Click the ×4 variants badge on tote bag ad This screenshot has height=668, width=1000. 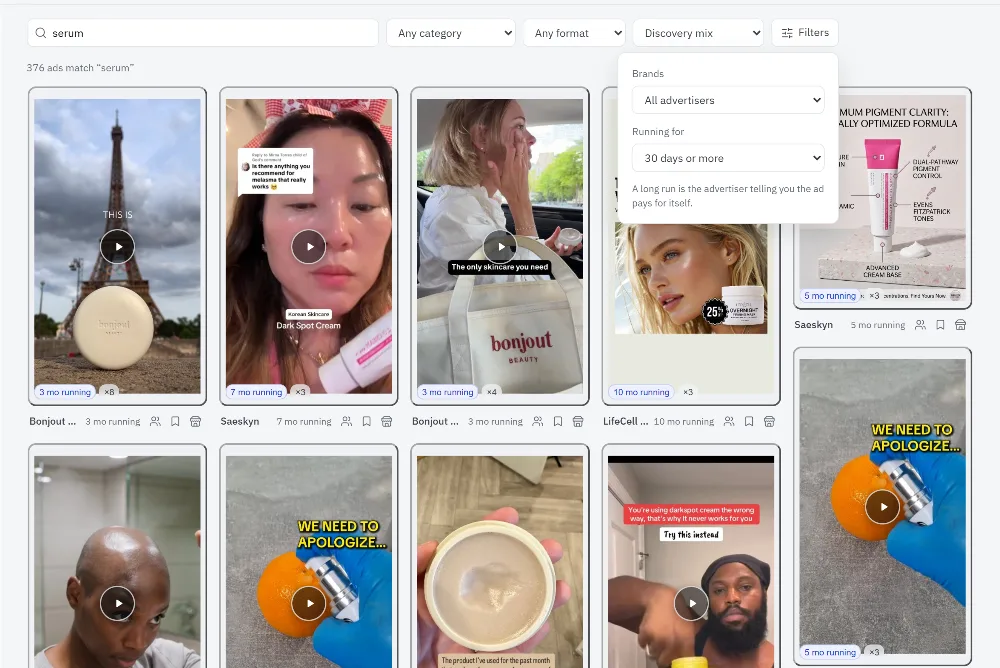point(492,392)
